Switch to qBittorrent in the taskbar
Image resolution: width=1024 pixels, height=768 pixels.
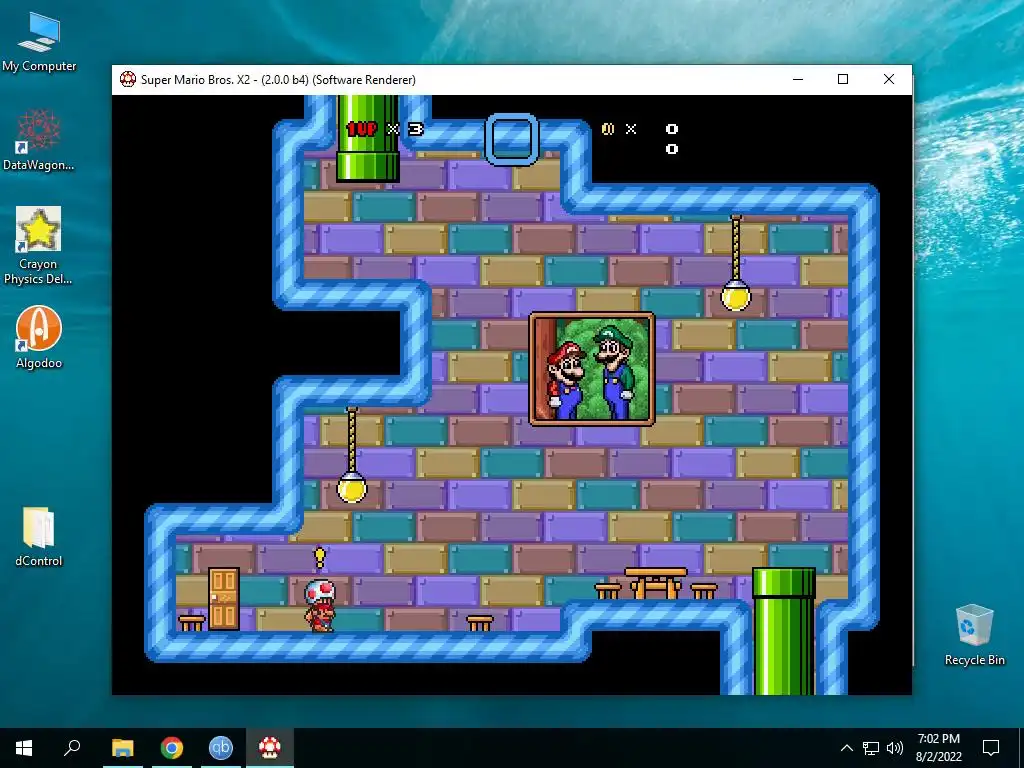(x=221, y=748)
